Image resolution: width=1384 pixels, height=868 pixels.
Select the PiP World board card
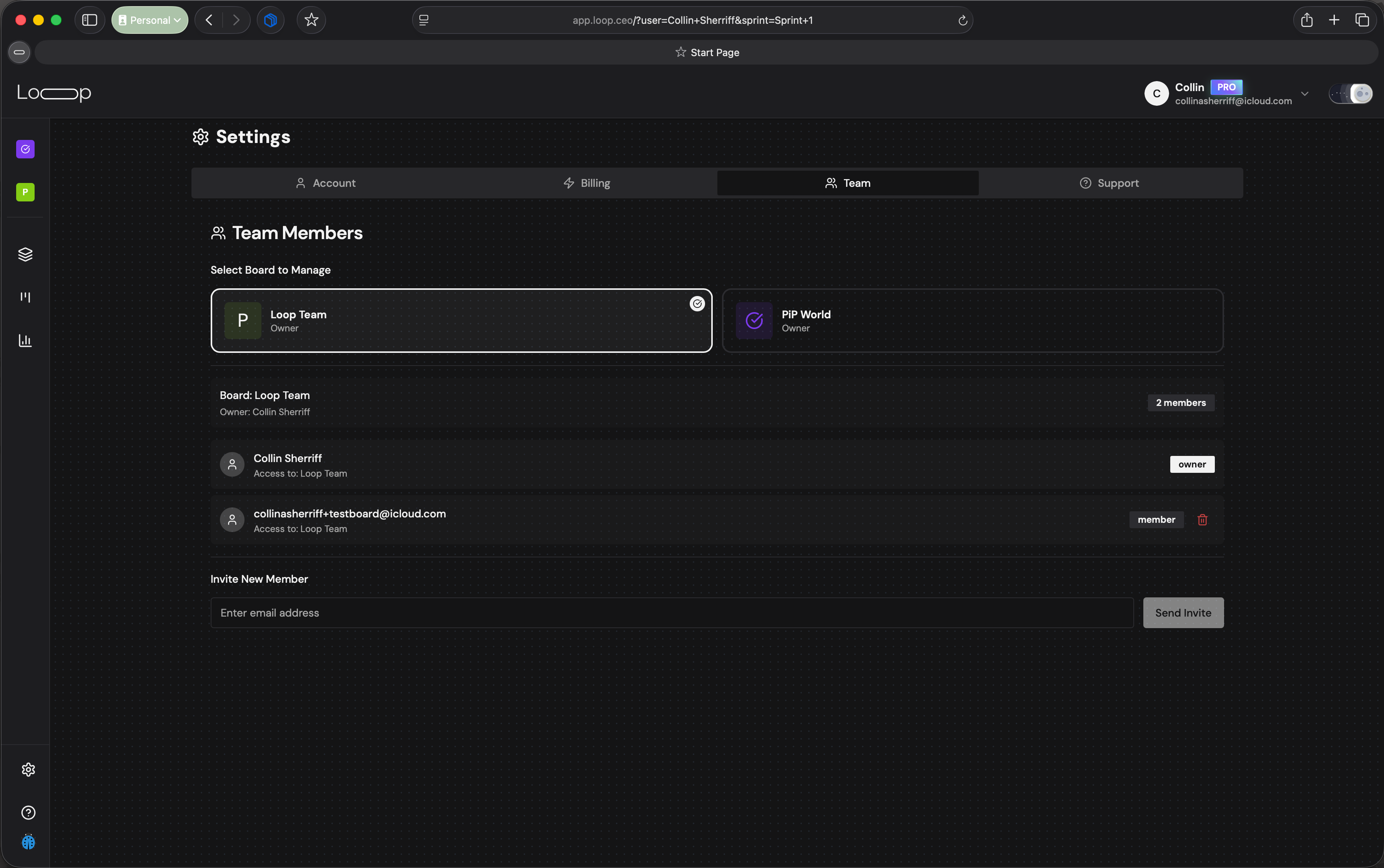tap(972, 320)
